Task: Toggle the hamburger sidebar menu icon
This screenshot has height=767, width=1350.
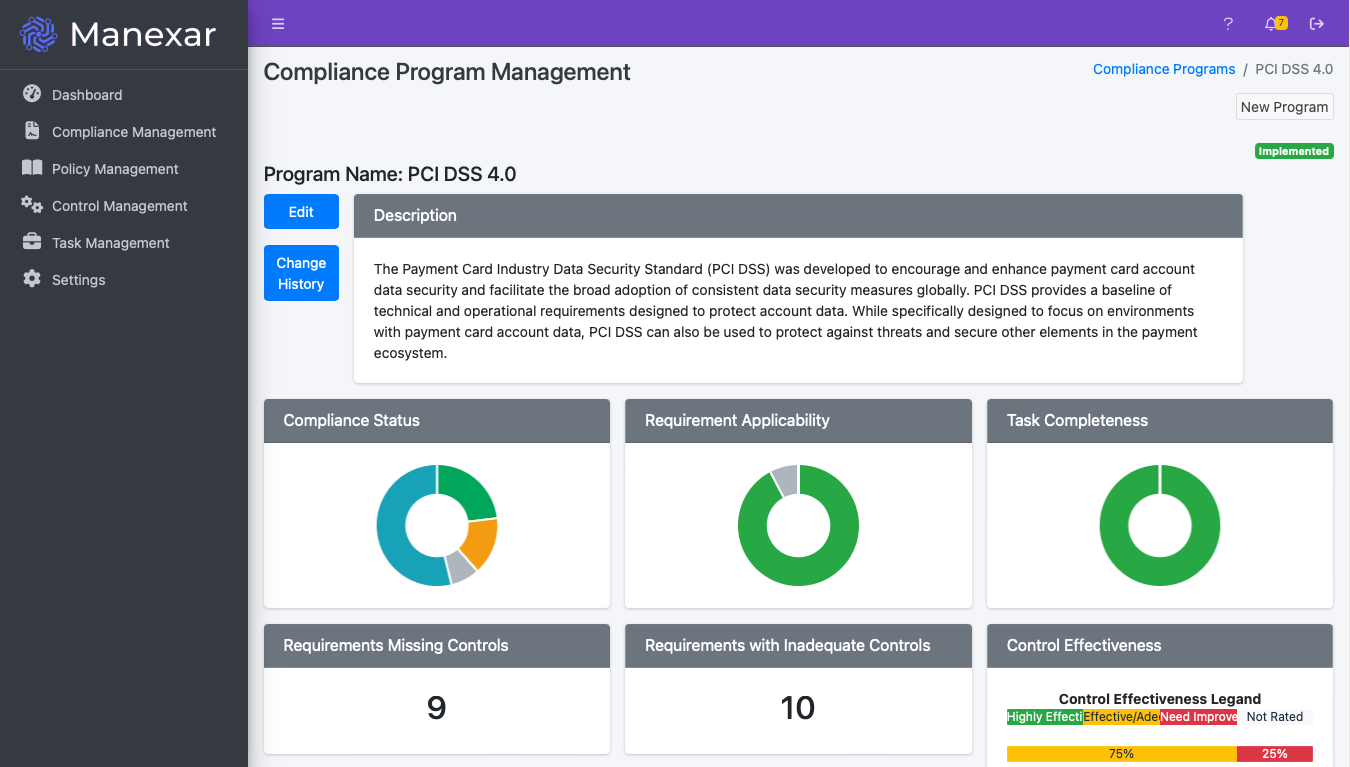Action: [x=278, y=24]
